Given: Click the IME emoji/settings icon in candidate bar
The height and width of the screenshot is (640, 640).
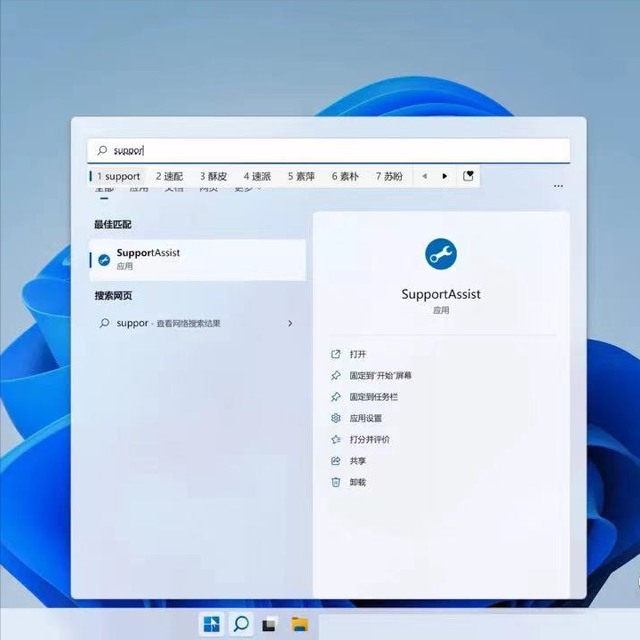Looking at the screenshot, I should coord(468,176).
